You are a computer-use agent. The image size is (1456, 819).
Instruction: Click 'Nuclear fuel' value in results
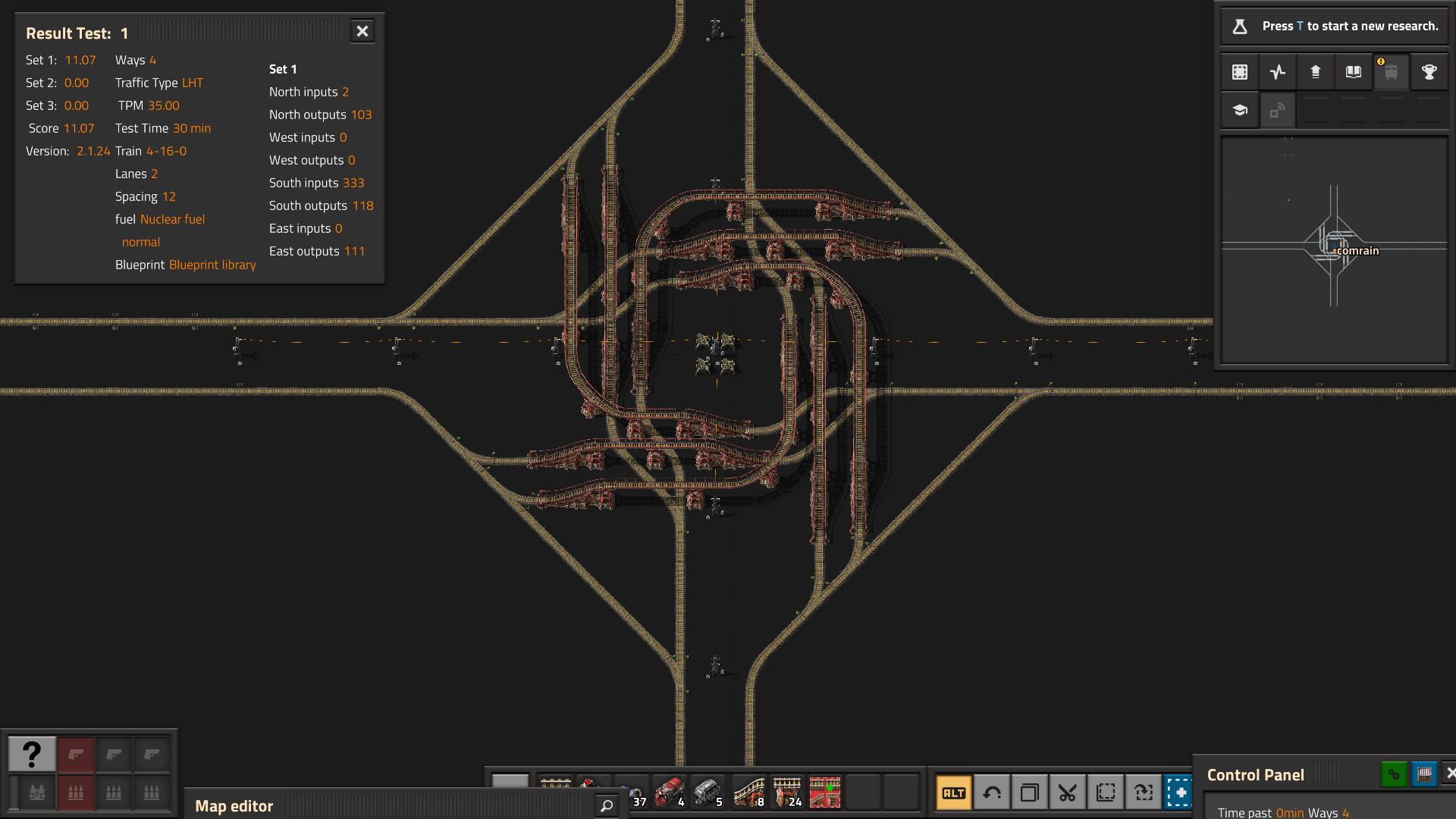[x=172, y=219]
